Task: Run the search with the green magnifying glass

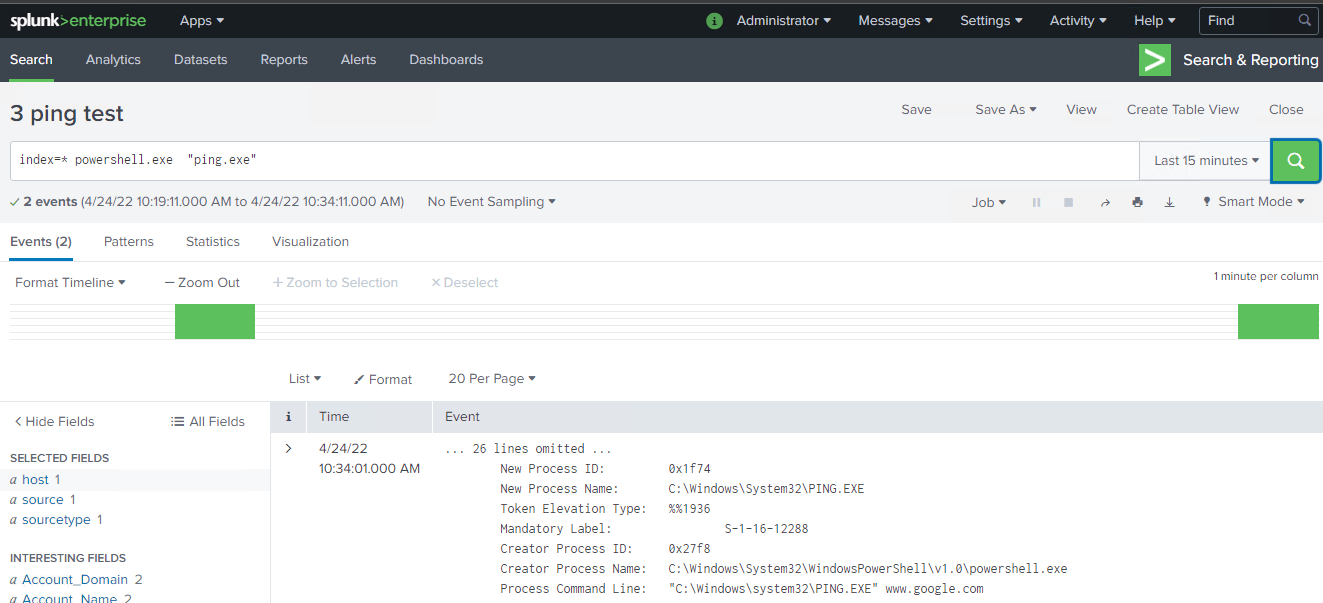Action: pyautogui.click(x=1295, y=160)
